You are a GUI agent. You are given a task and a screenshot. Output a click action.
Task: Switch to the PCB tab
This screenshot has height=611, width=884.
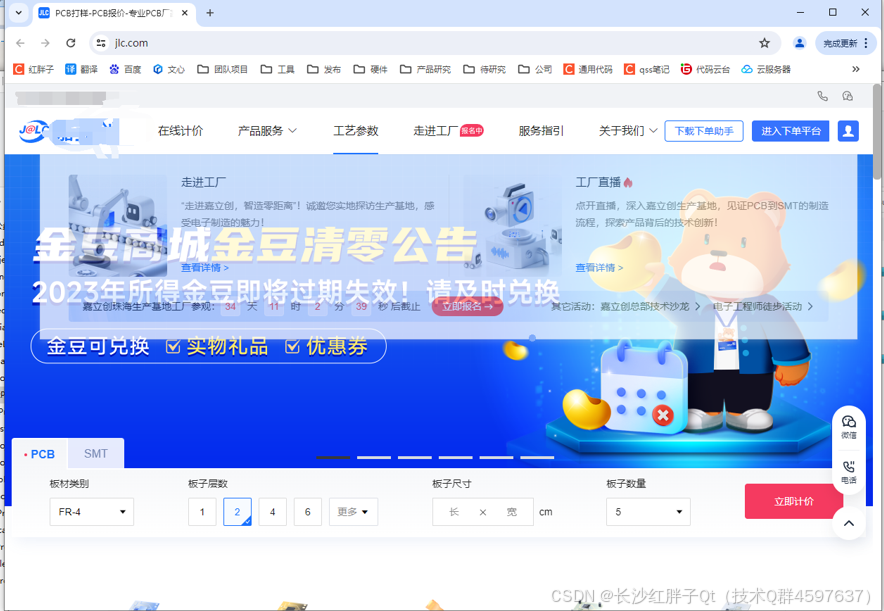39,454
